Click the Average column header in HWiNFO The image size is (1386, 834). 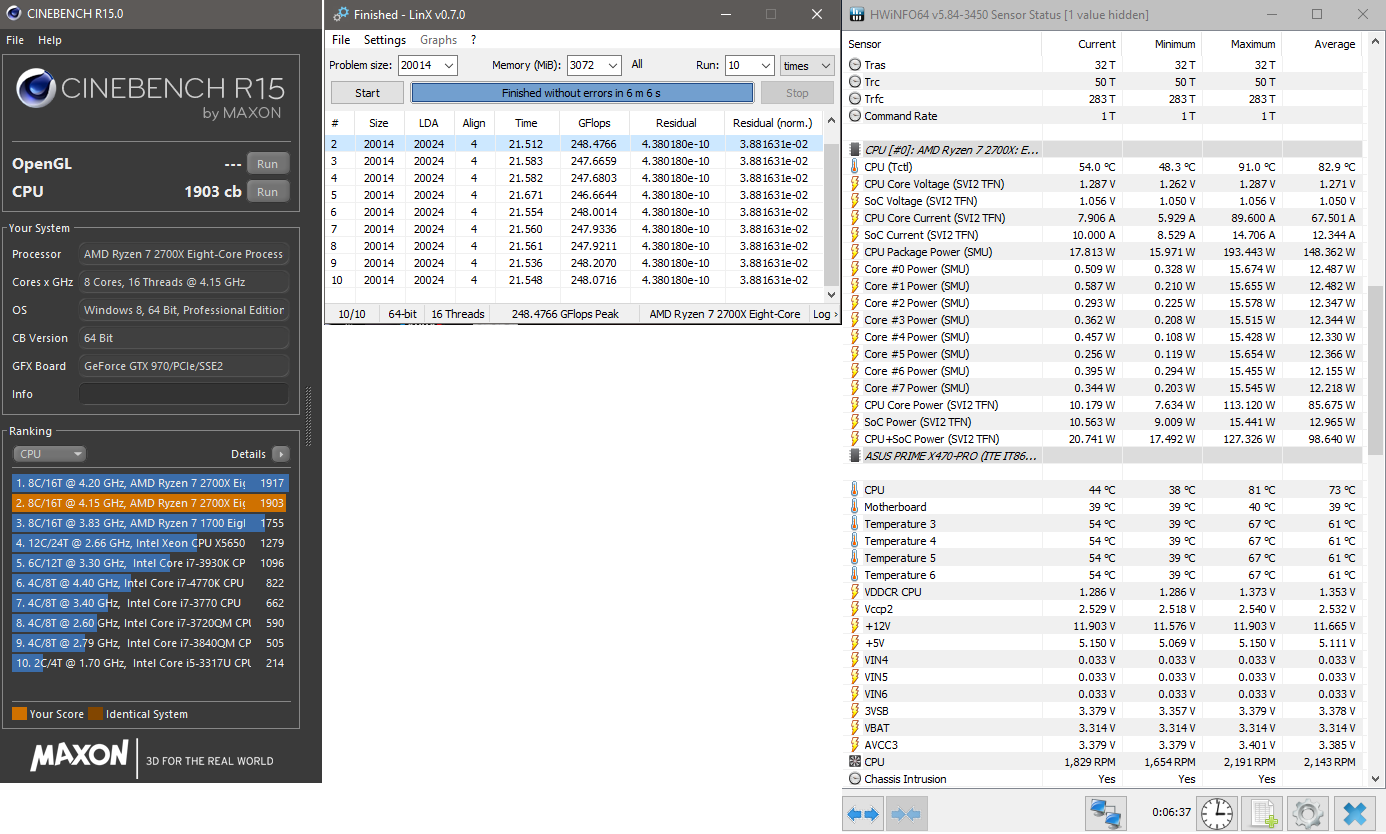1321,44
